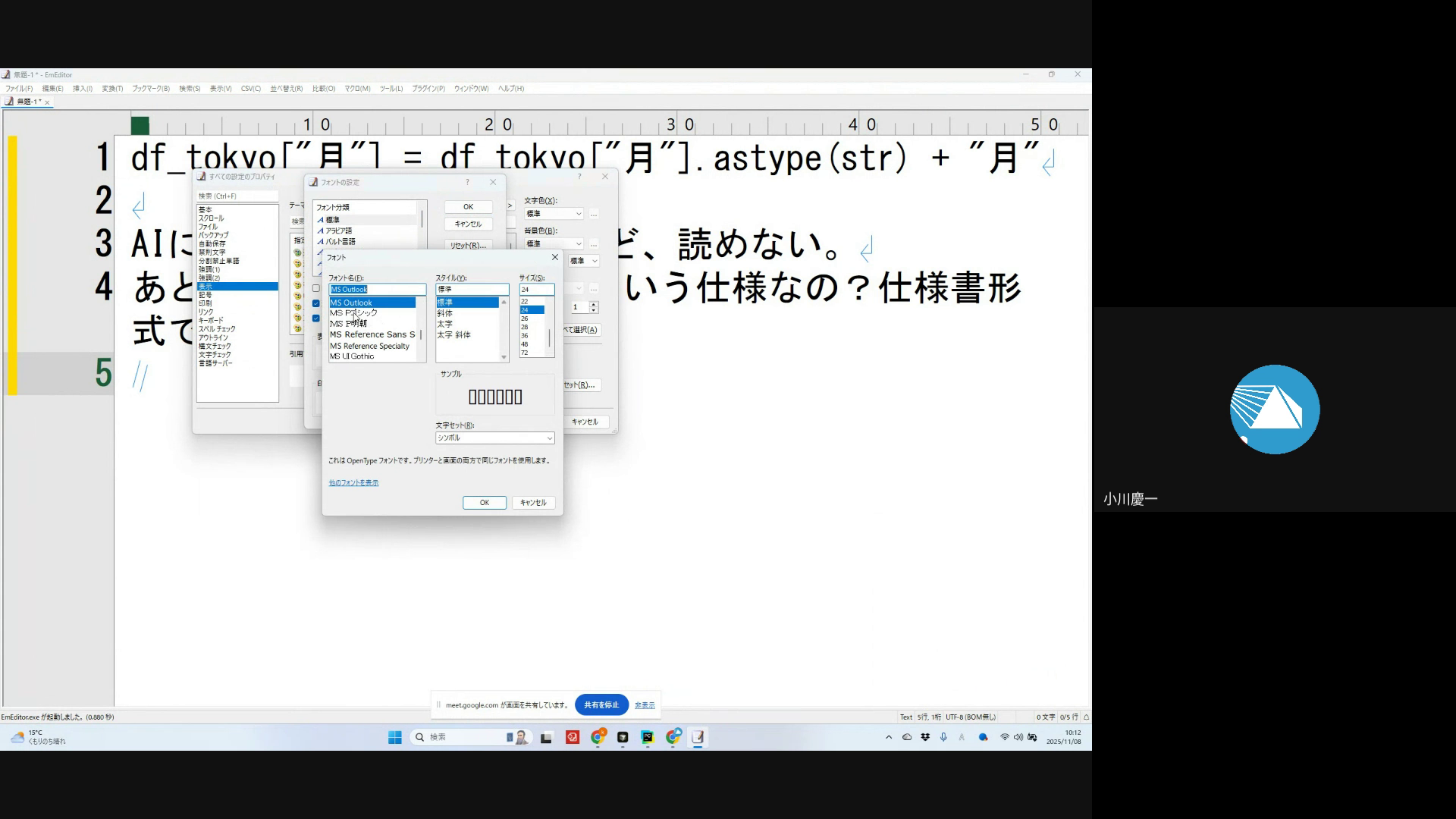Untick the lower checked checkbox in font settings
Image resolution: width=1456 pixels, height=819 pixels.
[316, 318]
